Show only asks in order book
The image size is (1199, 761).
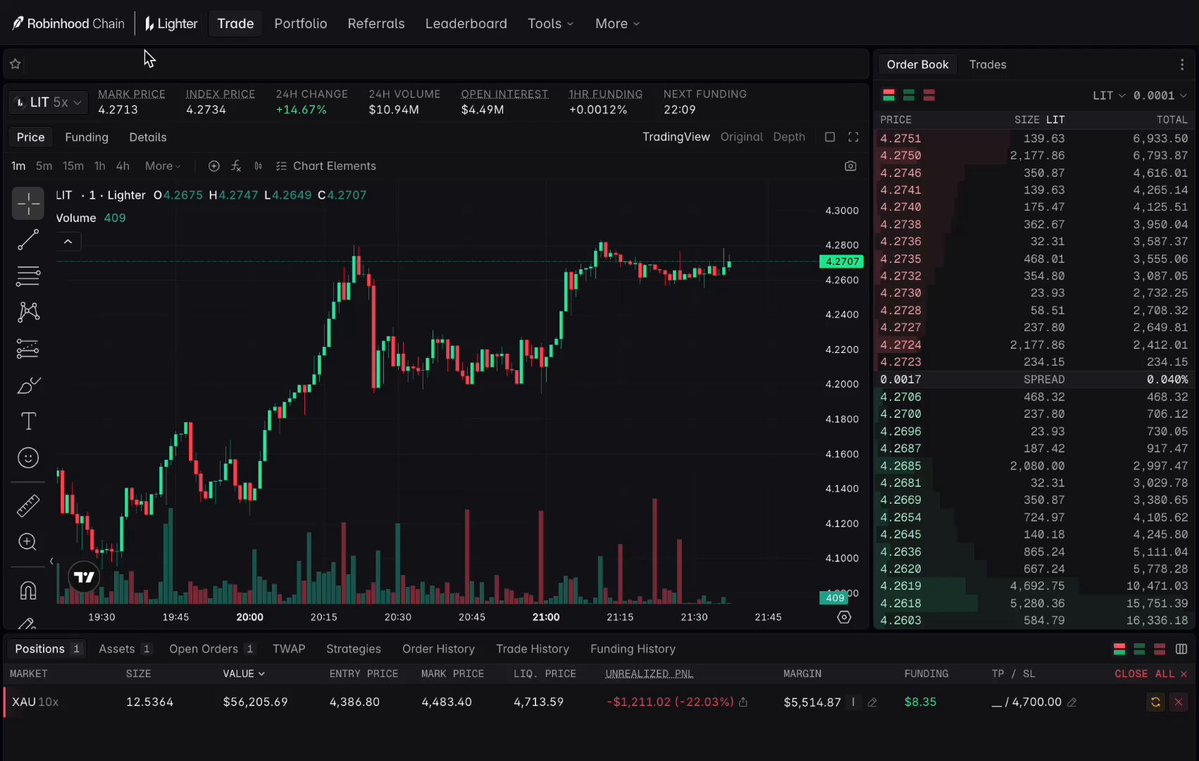(929, 96)
